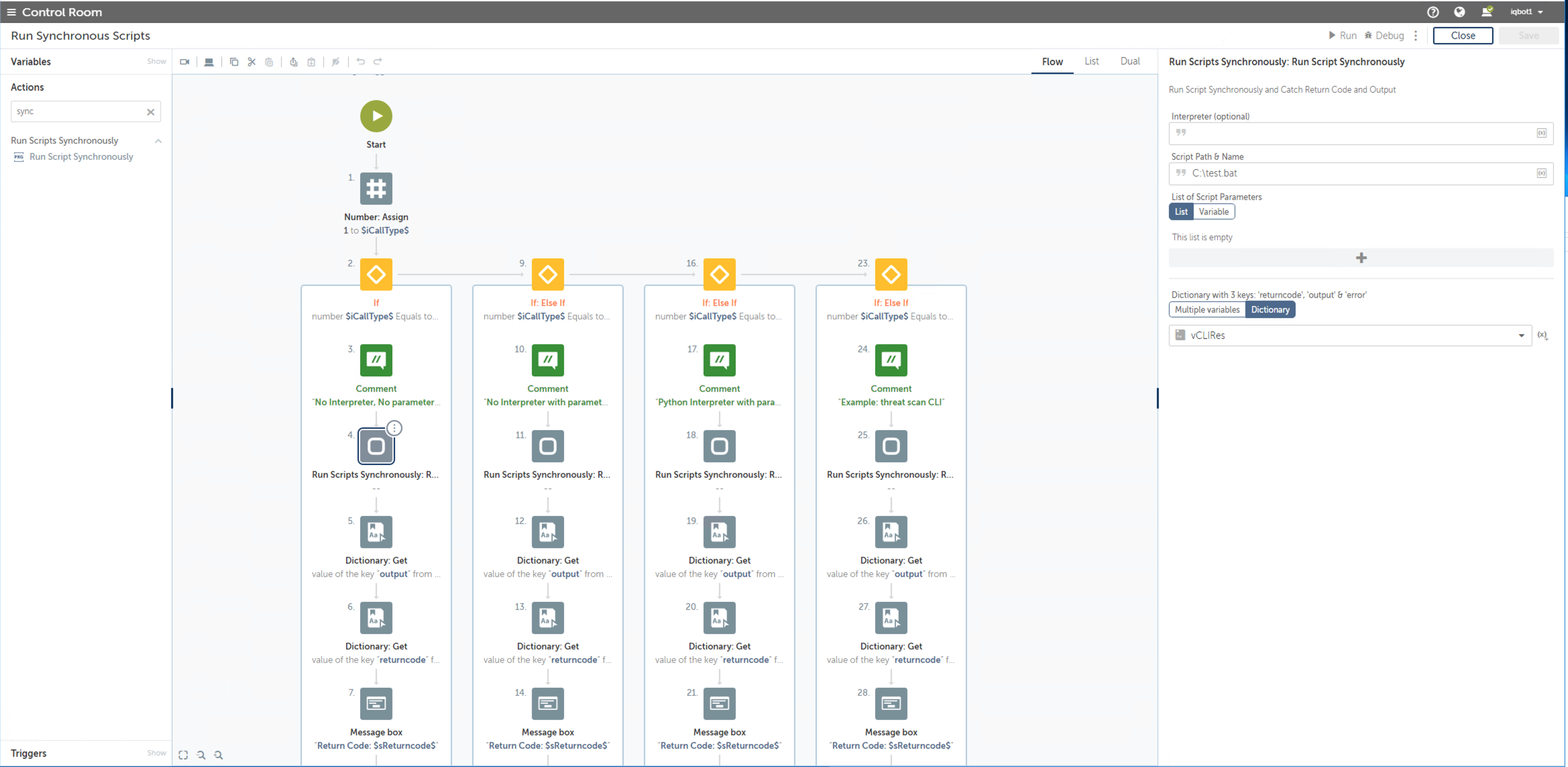Screen dimensions: 1568x767
Task: Click step 7 Message box node
Action: point(376,703)
